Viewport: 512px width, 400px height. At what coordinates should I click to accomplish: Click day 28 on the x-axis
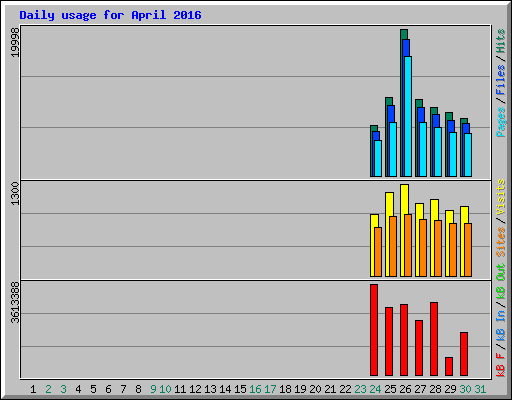pos(435,389)
